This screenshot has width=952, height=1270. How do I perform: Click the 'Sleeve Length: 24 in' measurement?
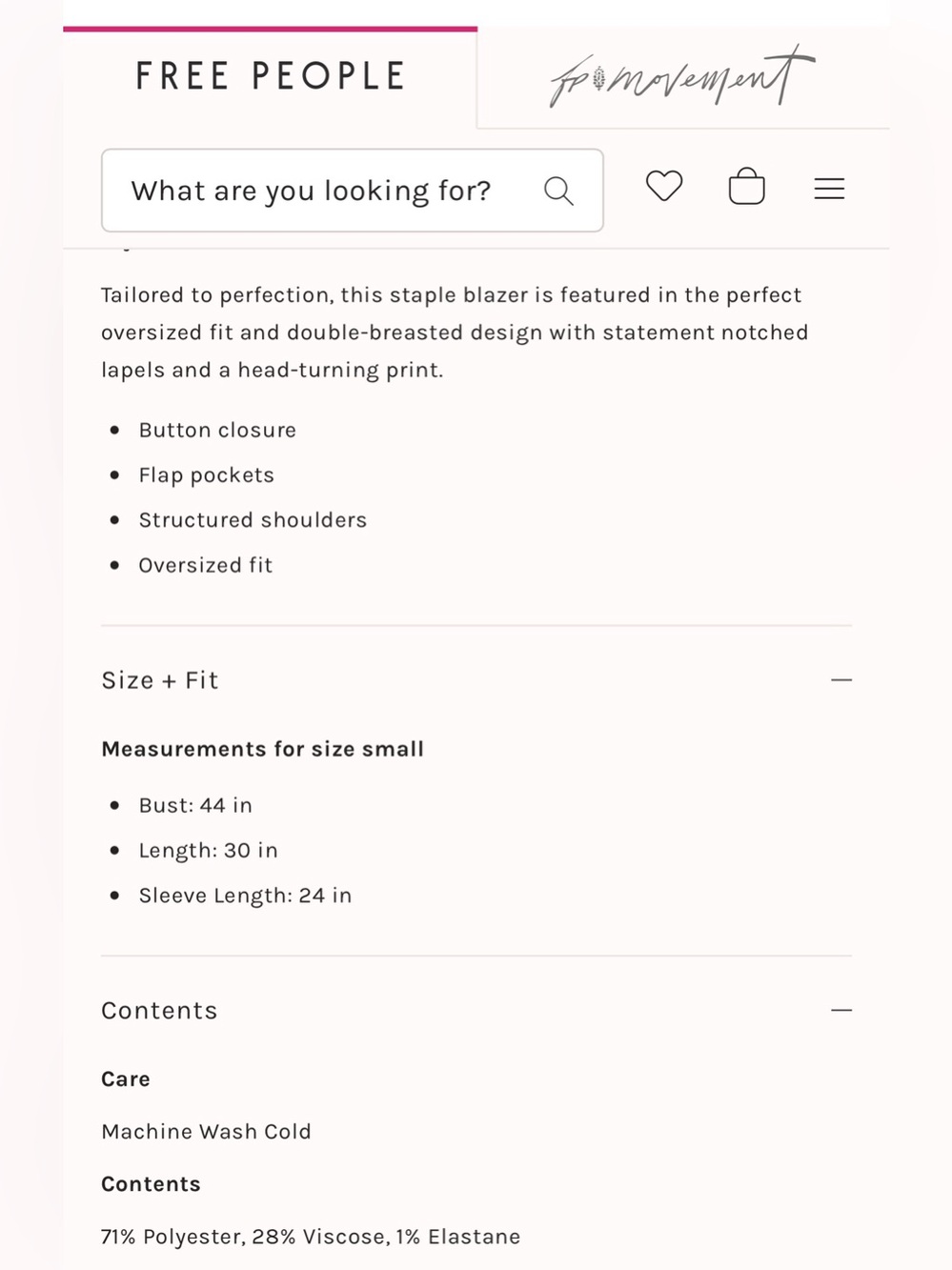click(245, 896)
